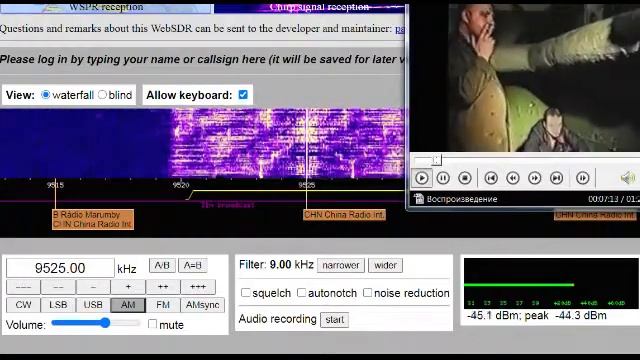Fast forward the video in the media player

coord(534,178)
